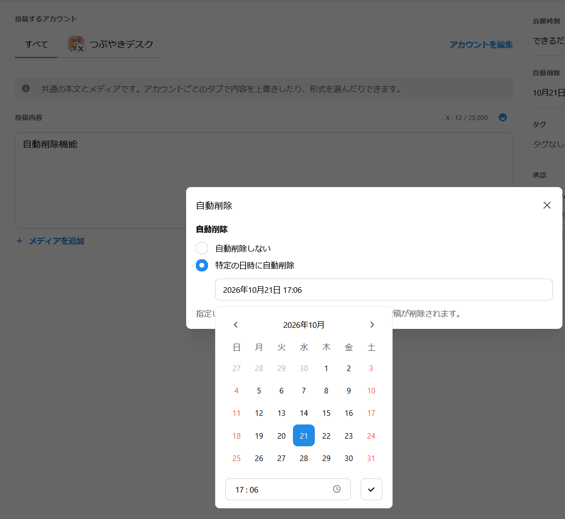Select October 5 in the calendar
Image resolution: width=565 pixels, height=519 pixels.
(x=259, y=390)
